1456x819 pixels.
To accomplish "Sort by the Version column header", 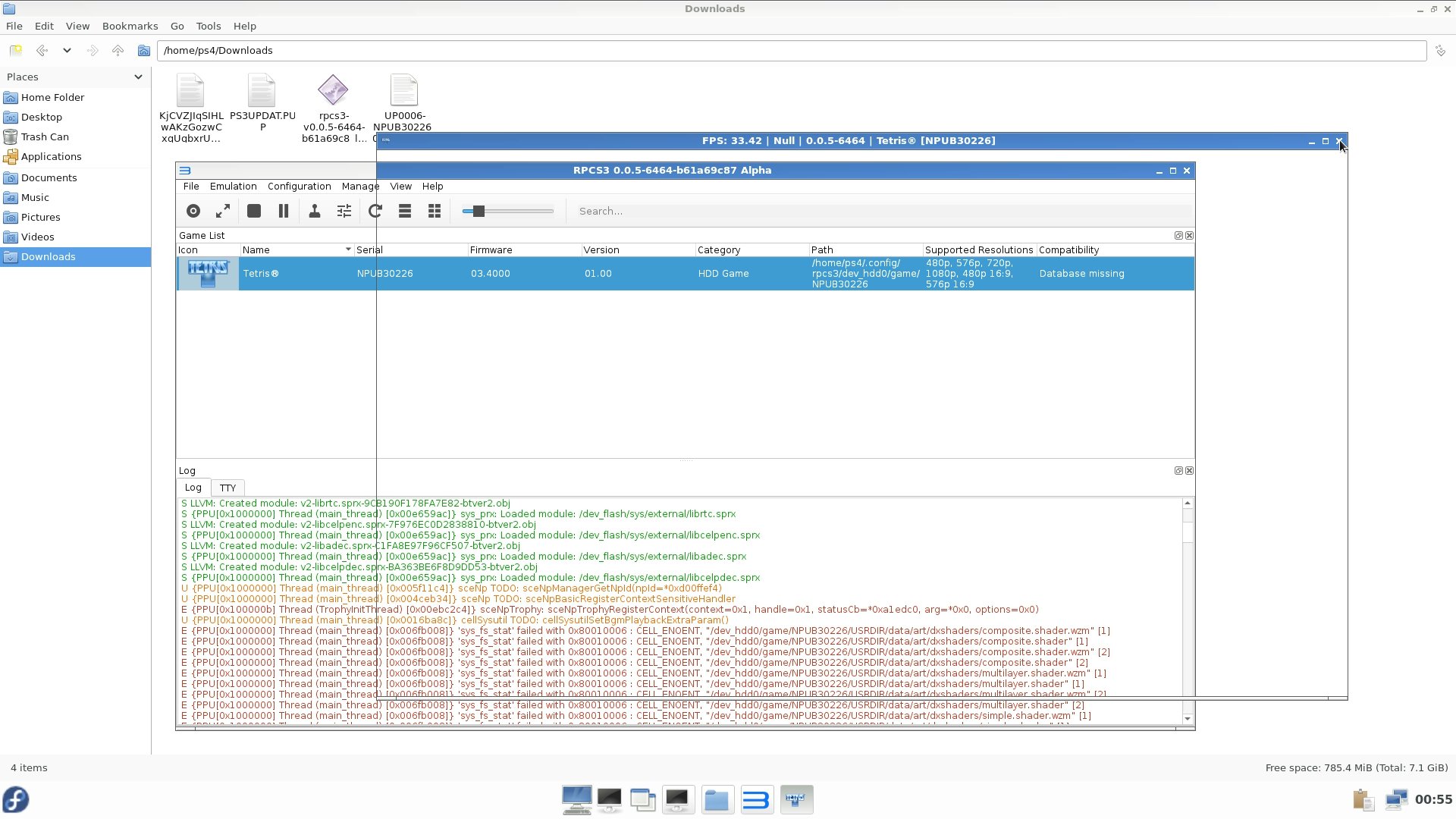I will click(x=638, y=250).
